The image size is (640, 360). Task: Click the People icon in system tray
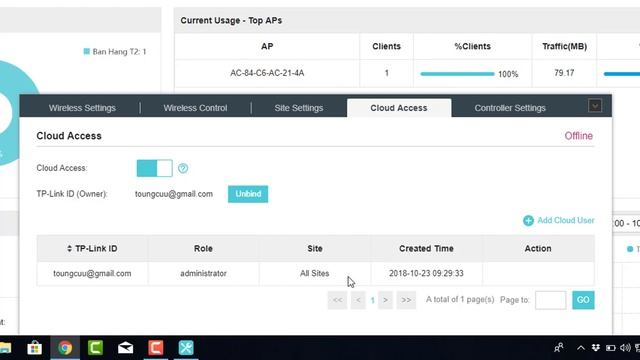(x=559, y=348)
